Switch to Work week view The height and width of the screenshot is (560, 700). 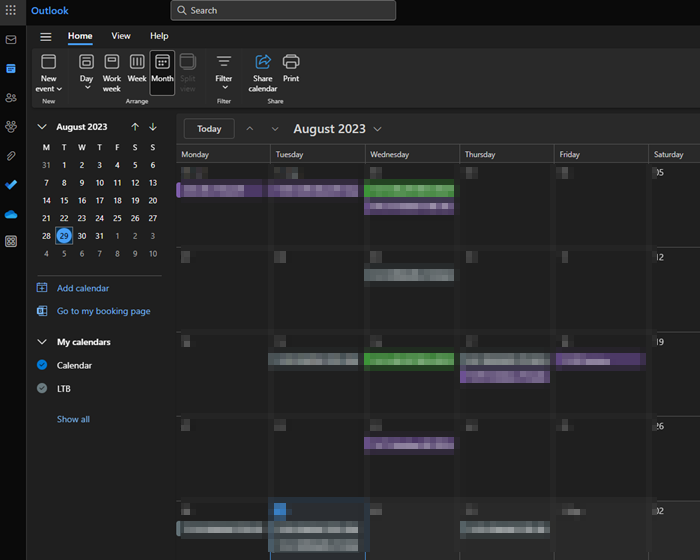(x=112, y=73)
